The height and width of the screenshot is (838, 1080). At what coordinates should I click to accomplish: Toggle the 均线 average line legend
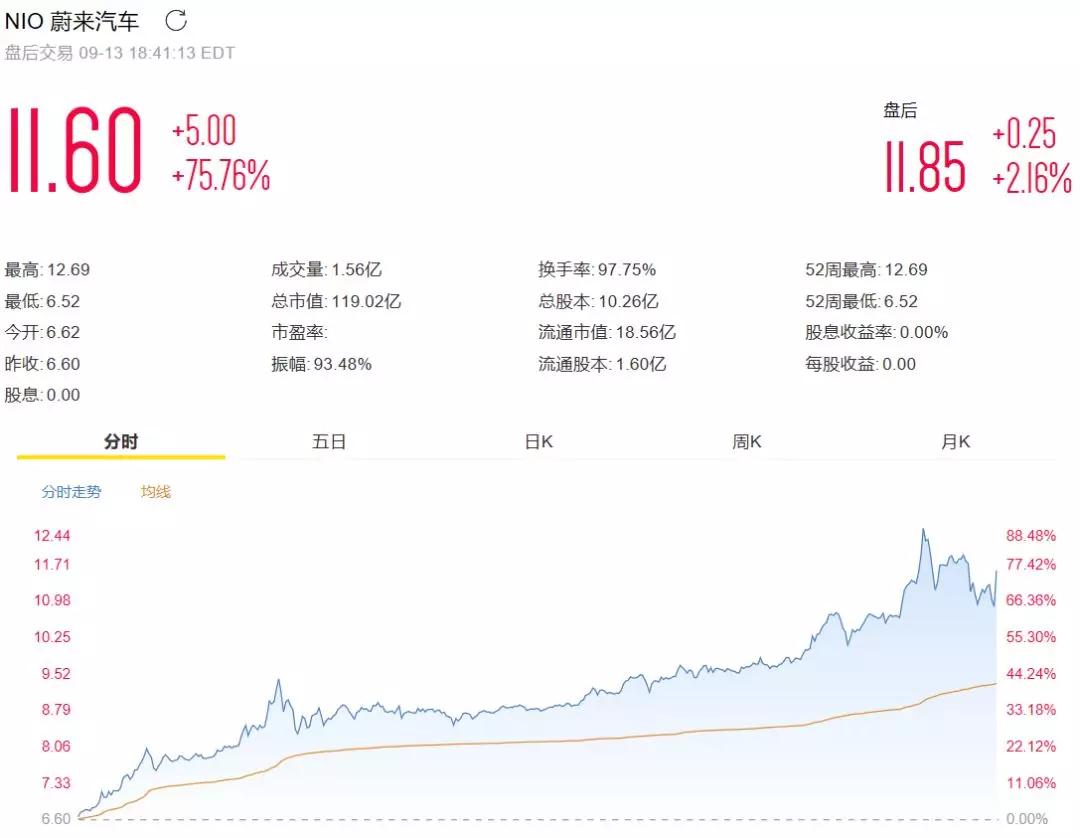155,492
